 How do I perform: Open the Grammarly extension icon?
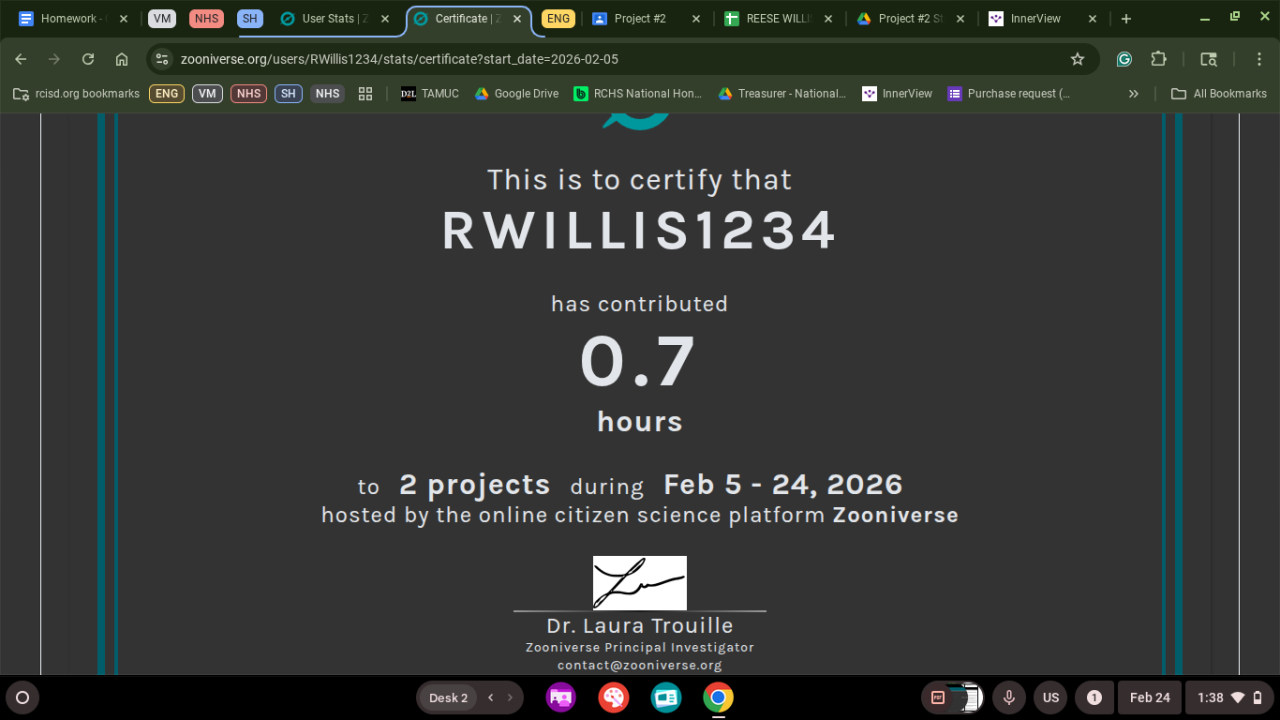(x=1124, y=59)
